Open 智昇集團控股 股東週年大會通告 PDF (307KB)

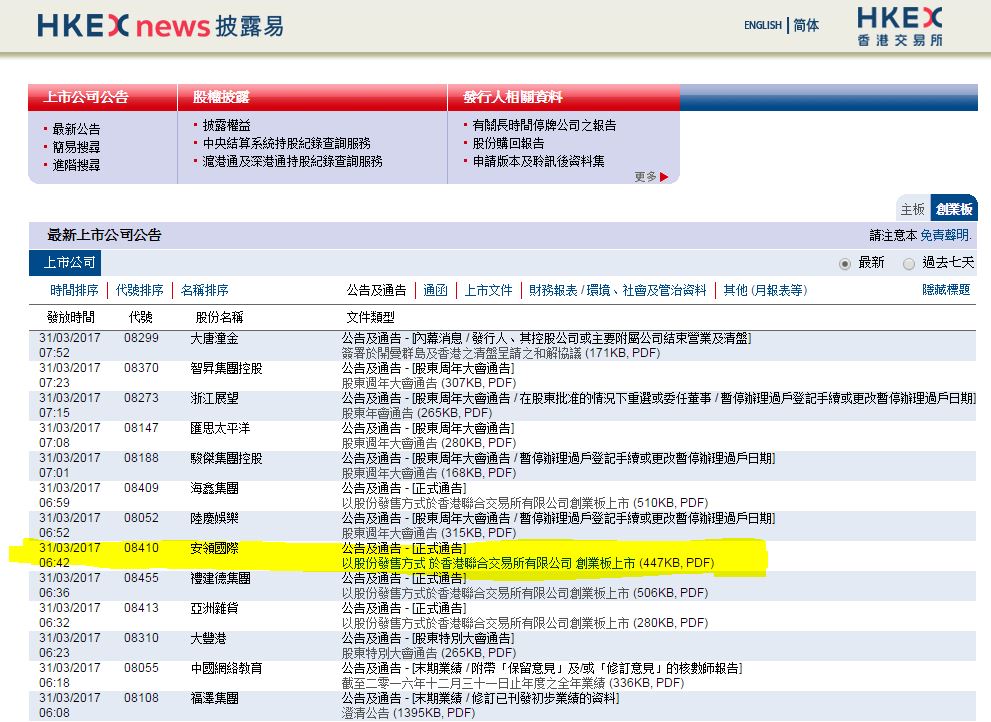[x=429, y=383]
